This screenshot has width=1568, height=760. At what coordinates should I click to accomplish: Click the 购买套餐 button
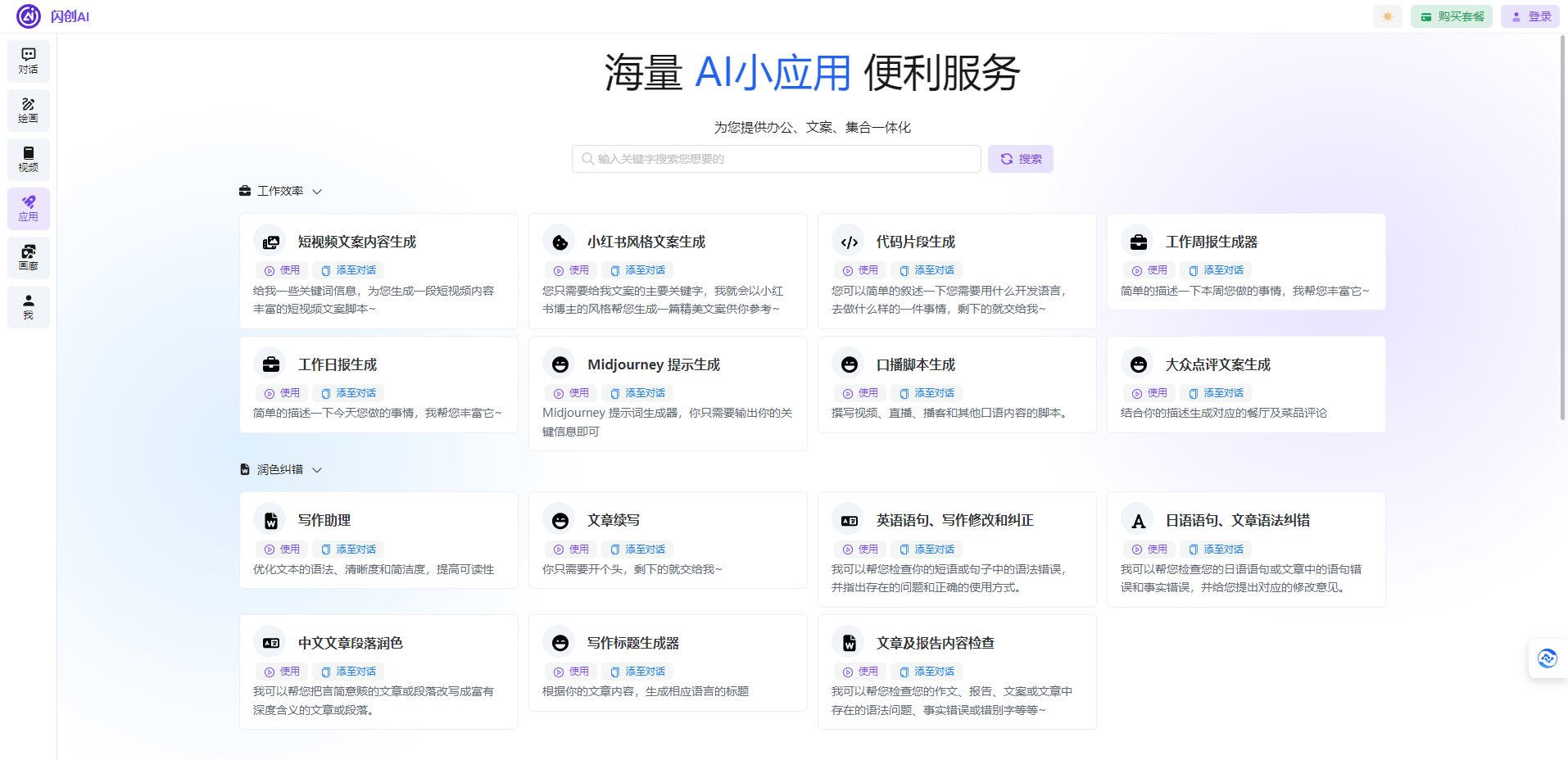click(x=1451, y=16)
